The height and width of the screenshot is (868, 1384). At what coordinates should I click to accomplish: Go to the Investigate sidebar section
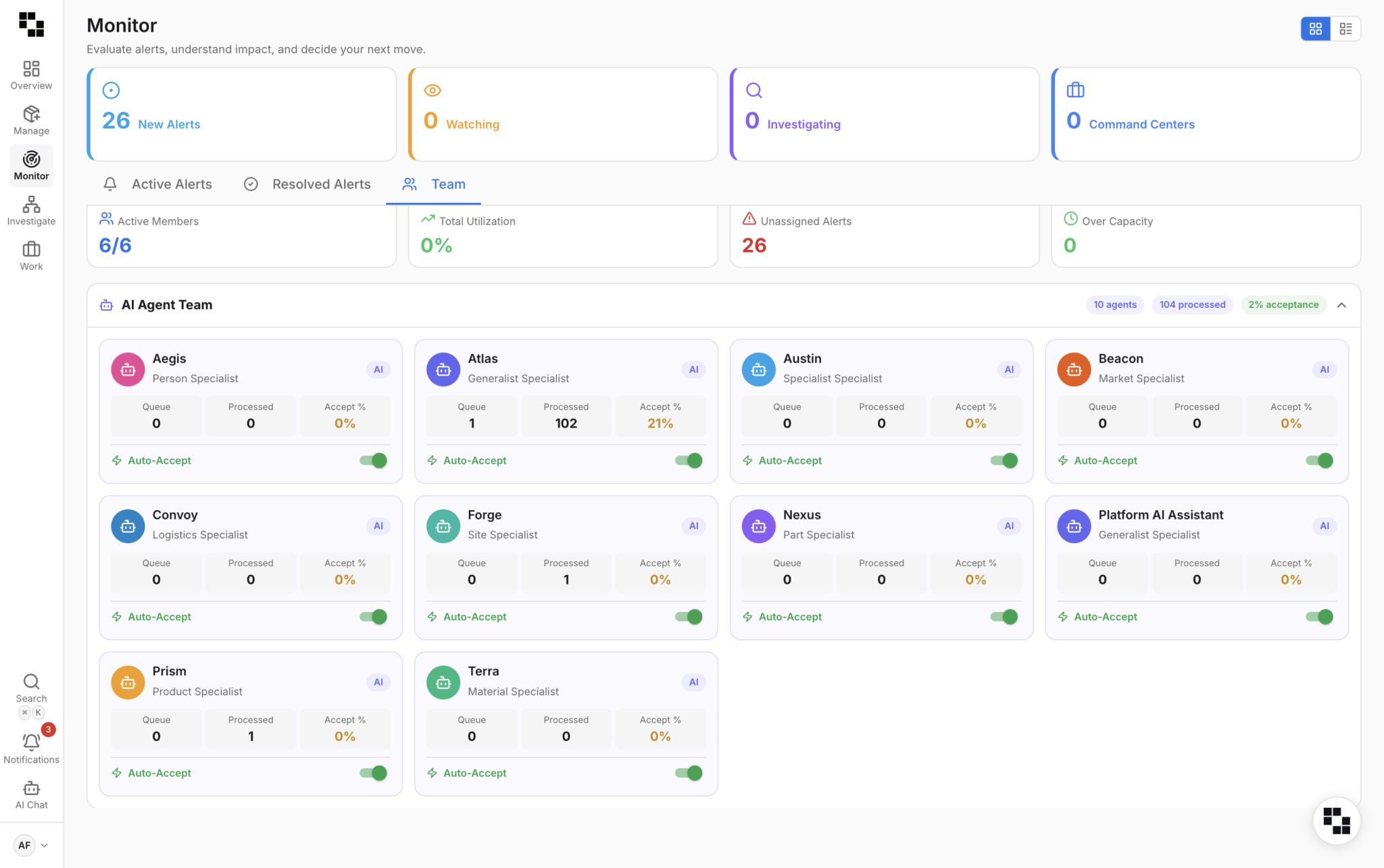[x=31, y=211]
